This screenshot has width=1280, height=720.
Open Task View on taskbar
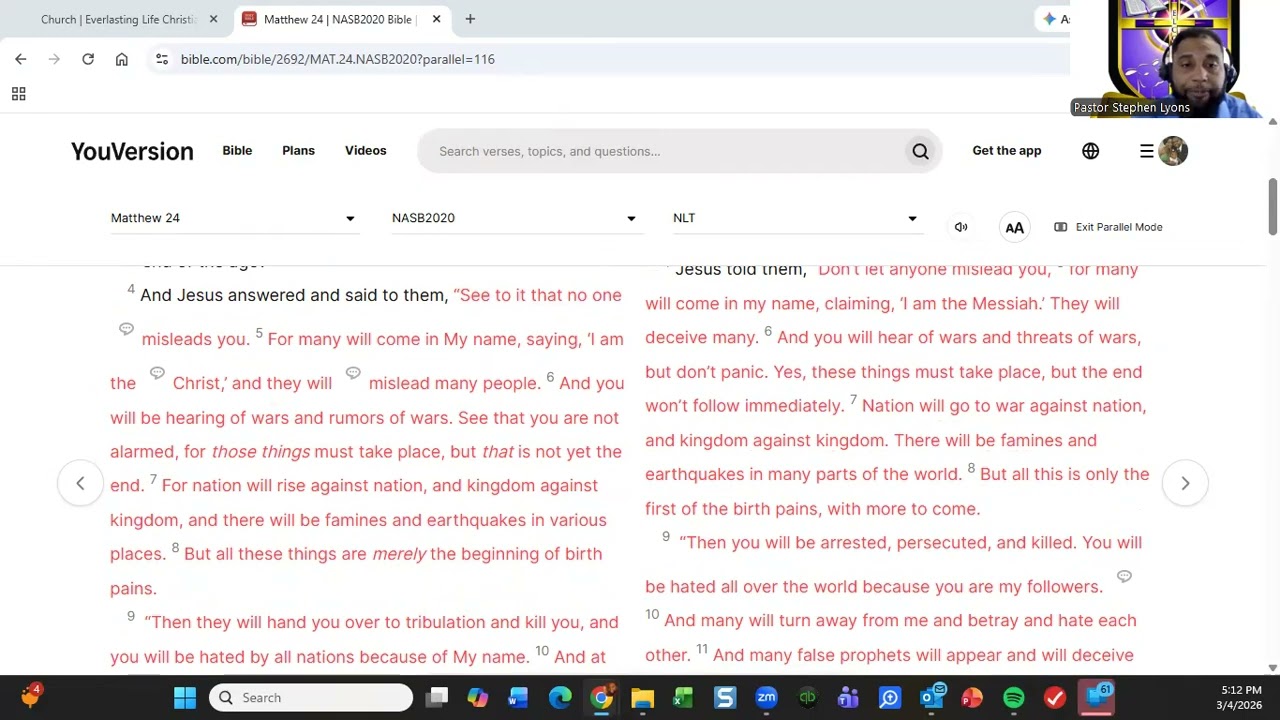pos(437,697)
